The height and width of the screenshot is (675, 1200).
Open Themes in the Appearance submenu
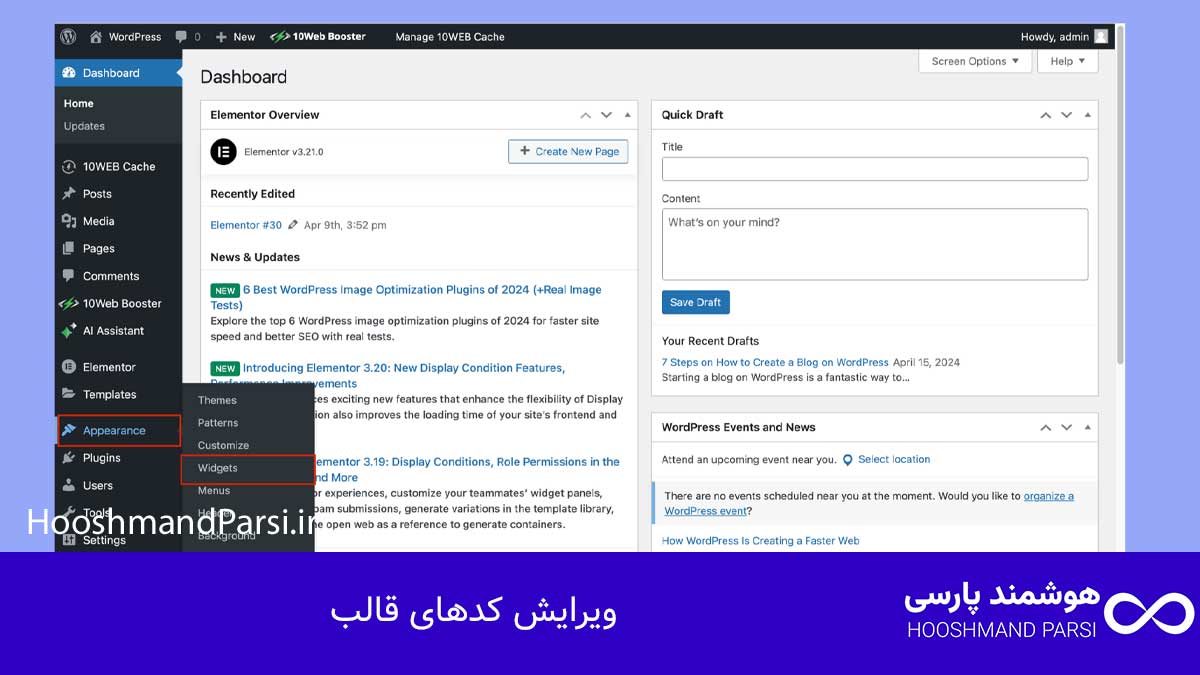pyautogui.click(x=217, y=400)
